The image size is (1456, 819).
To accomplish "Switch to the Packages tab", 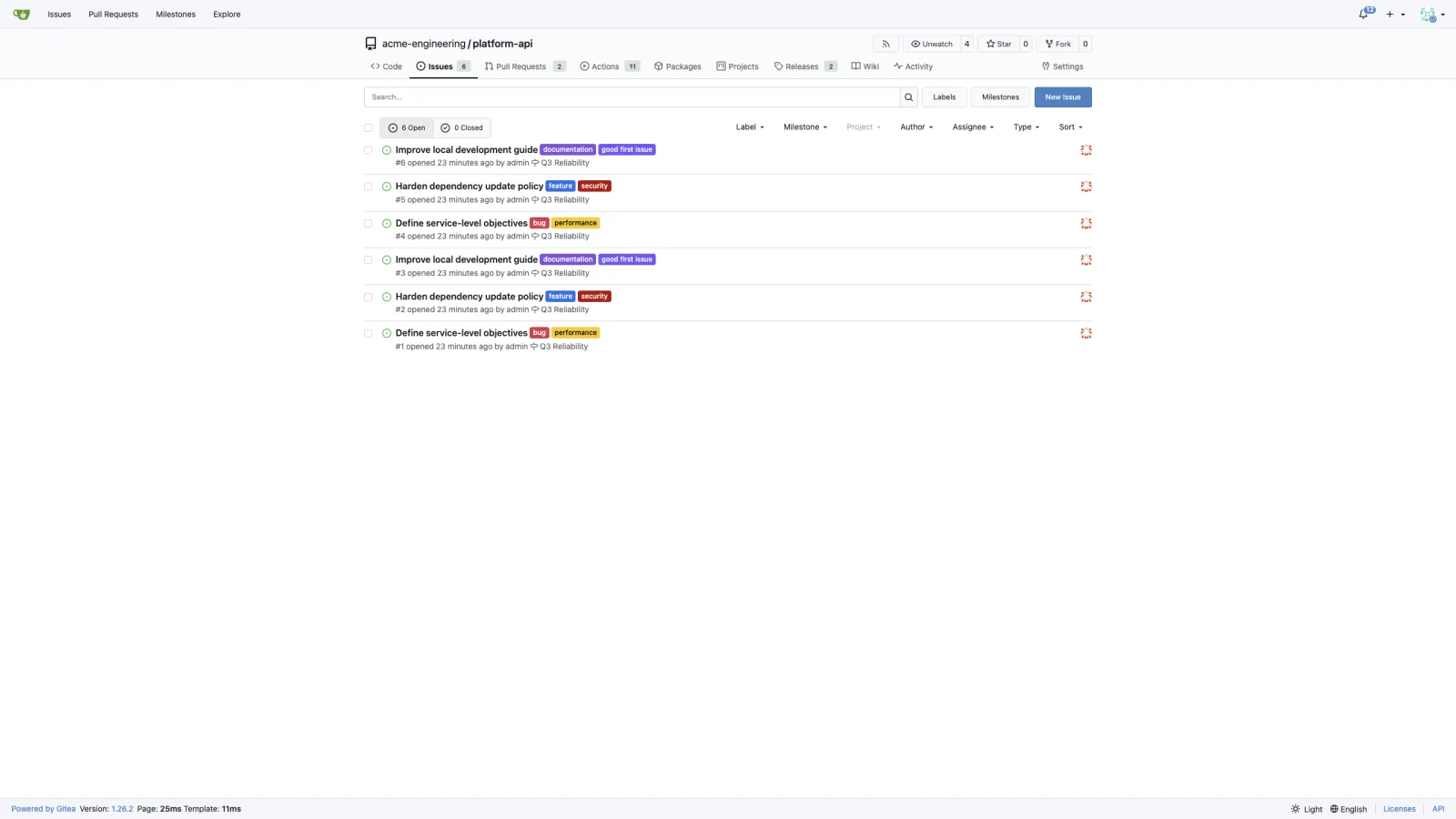I will (678, 66).
